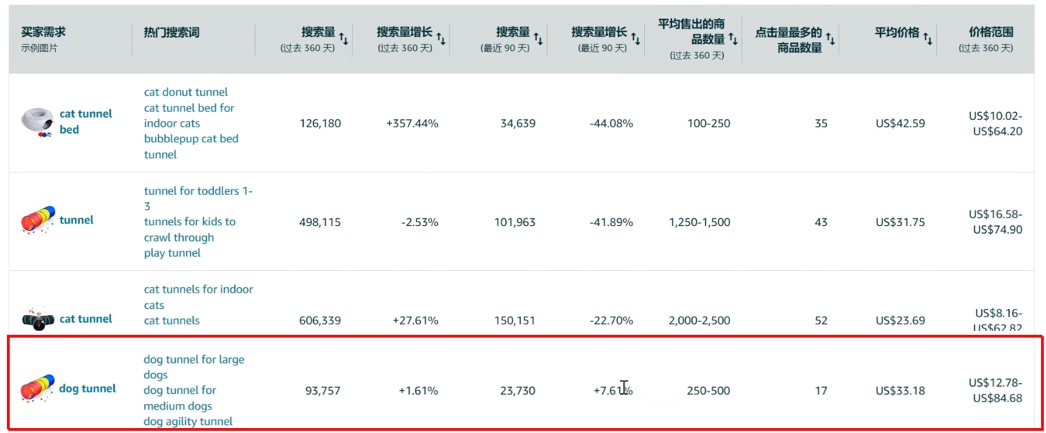Screen dimensions: 1046x433
Task: Click the dog tunnel product thumbnail
Action: coord(37,389)
